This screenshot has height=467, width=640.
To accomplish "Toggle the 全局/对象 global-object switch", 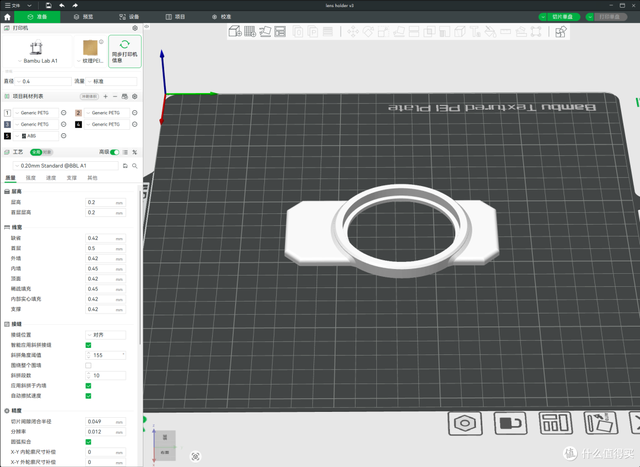I will [42, 152].
